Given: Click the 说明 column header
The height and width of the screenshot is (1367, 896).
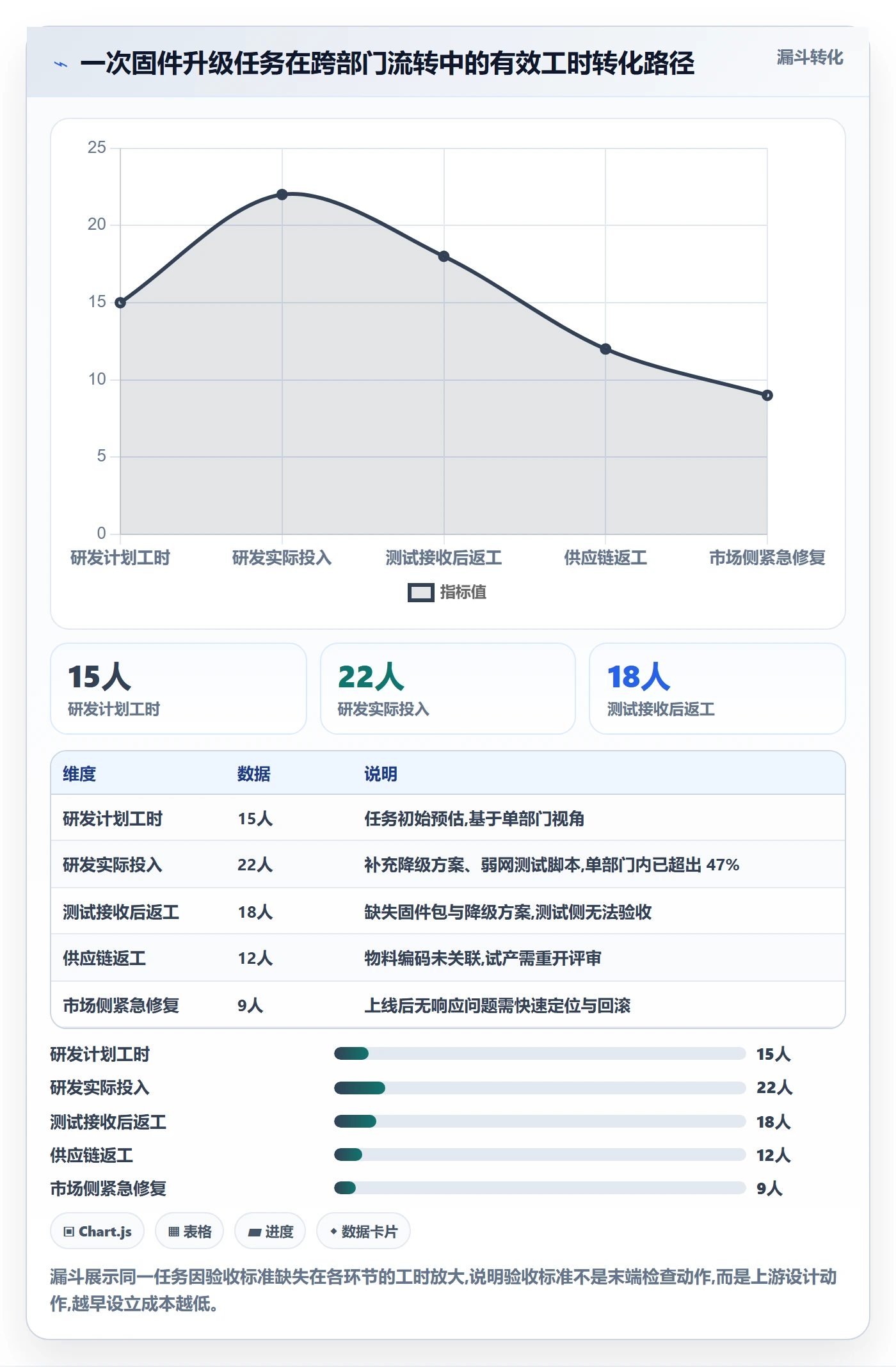Looking at the screenshot, I should click(381, 774).
